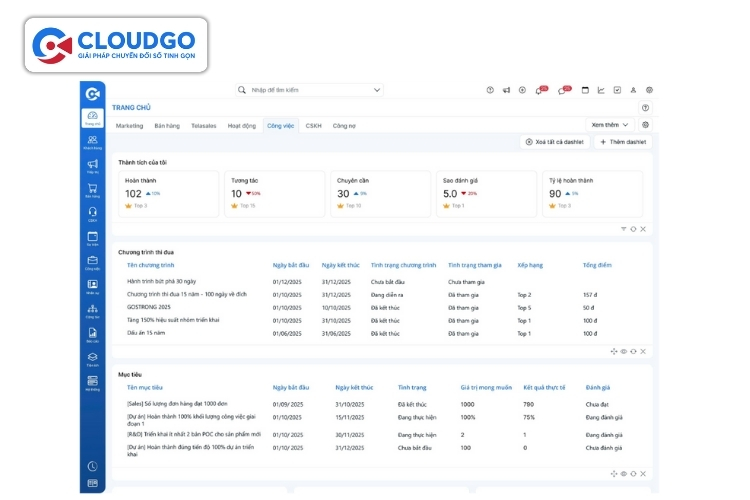Viewport: 750px width, 500px height.
Task: Expand the Xem thêm dropdown
Action: click(x=610, y=125)
